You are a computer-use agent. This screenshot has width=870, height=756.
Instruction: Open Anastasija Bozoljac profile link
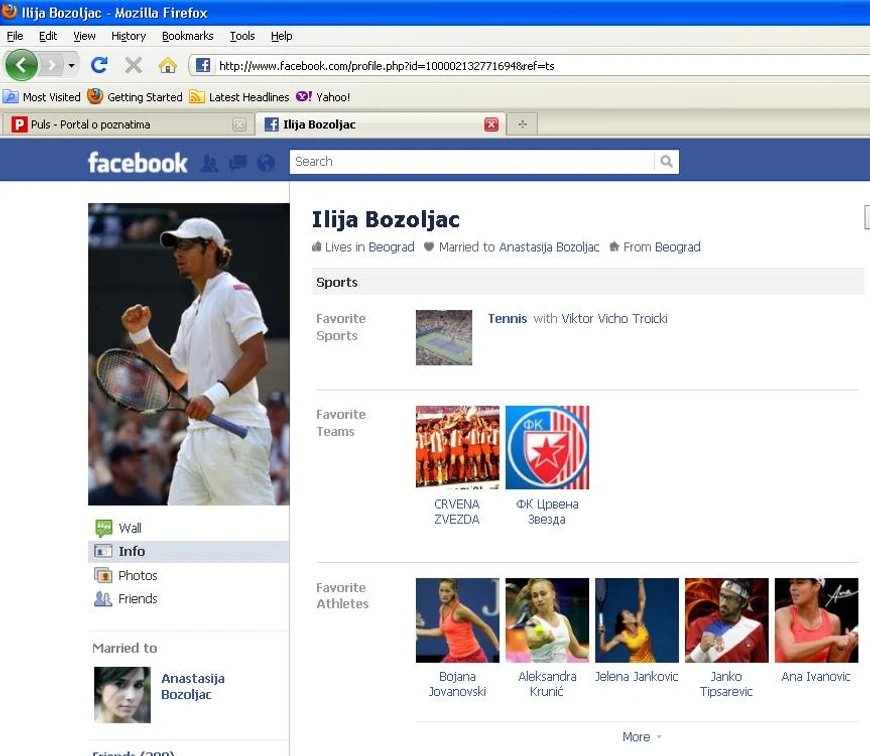click(x=193, y=686)
